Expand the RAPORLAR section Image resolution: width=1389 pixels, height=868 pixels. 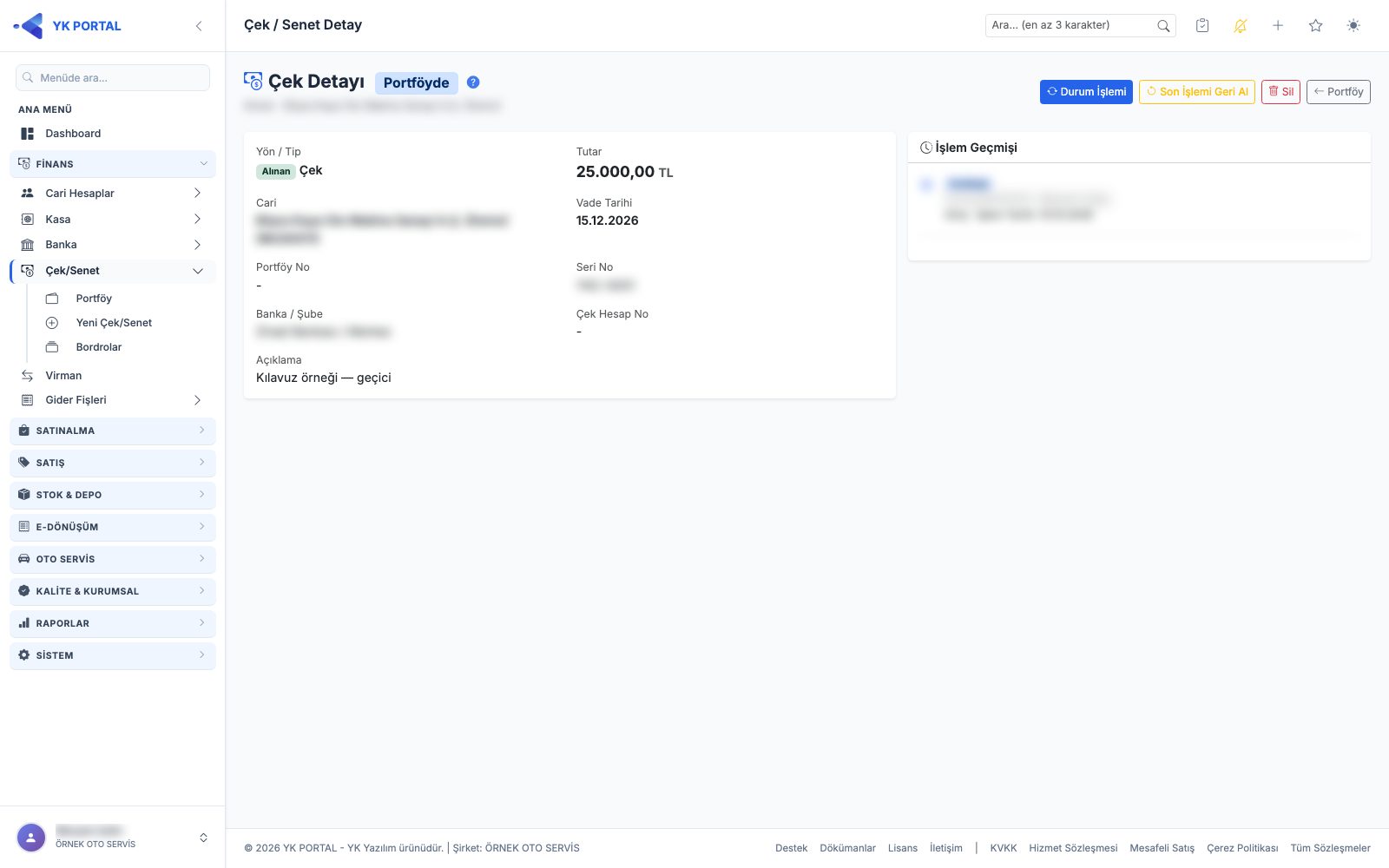click(x=113, y=623)
